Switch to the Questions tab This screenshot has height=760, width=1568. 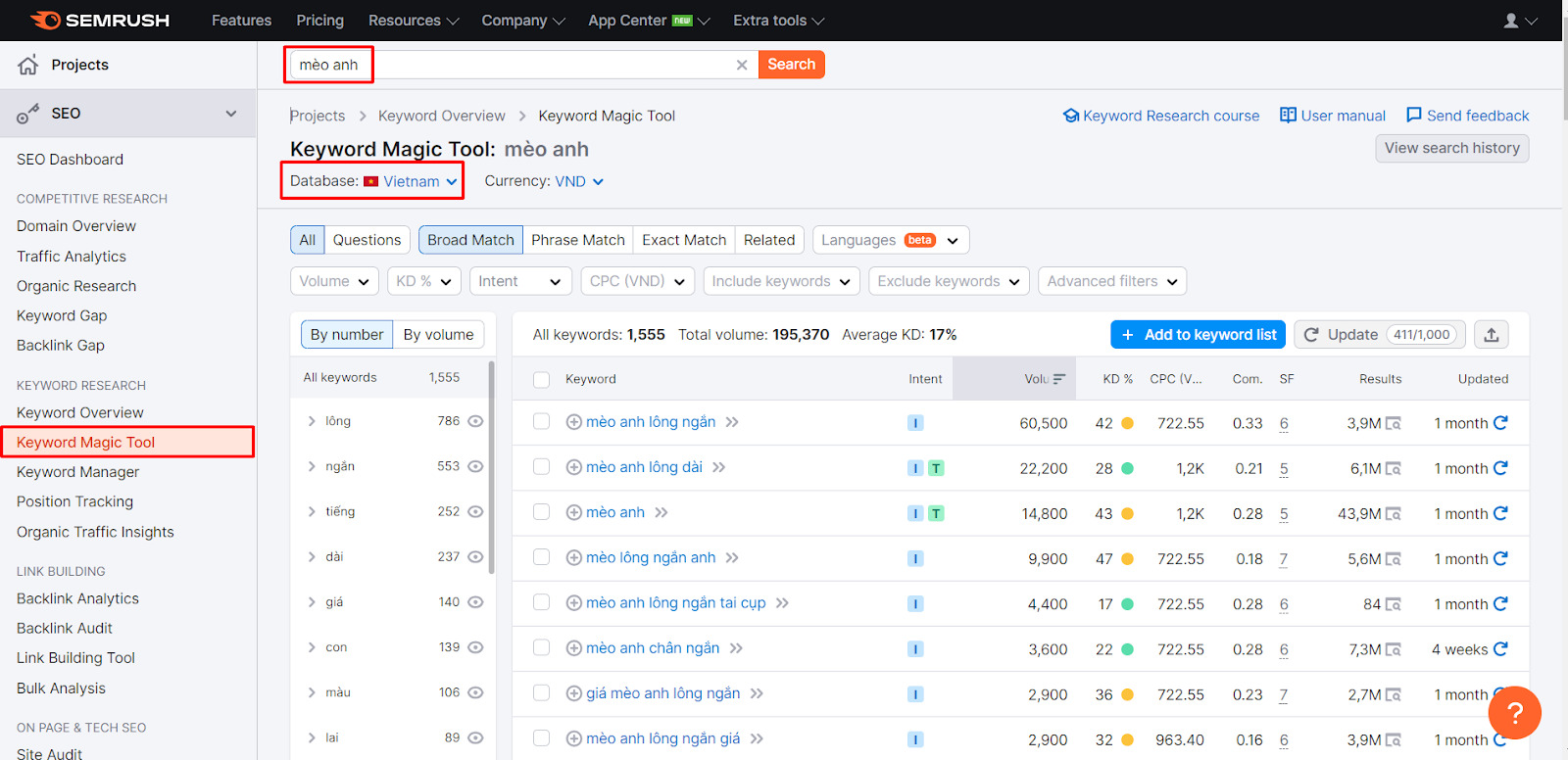[367, 240]
